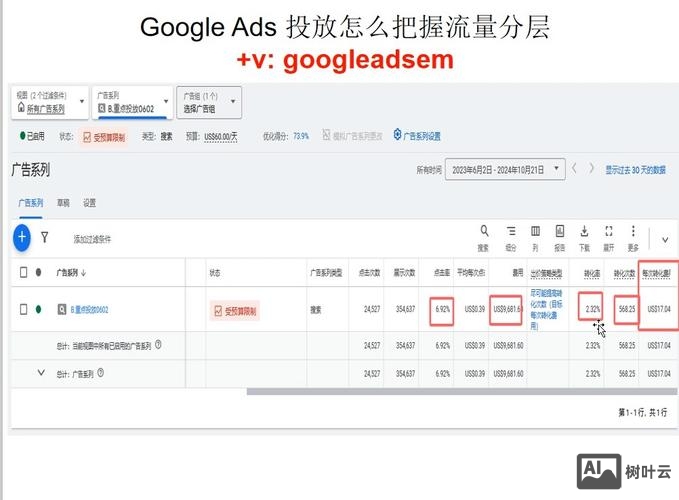
Task: Open the ad group (选择广告组) dropdown
Action: pos(209,102)
